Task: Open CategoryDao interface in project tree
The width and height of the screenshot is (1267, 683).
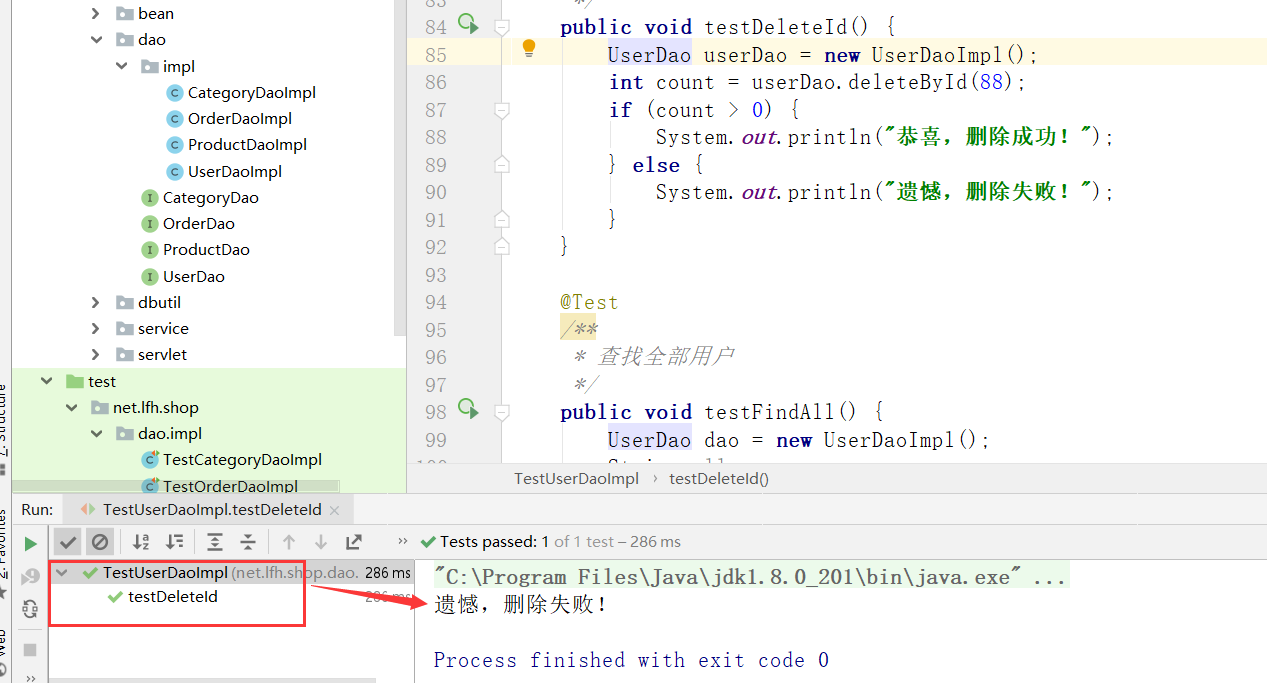Action: point(210,197)
